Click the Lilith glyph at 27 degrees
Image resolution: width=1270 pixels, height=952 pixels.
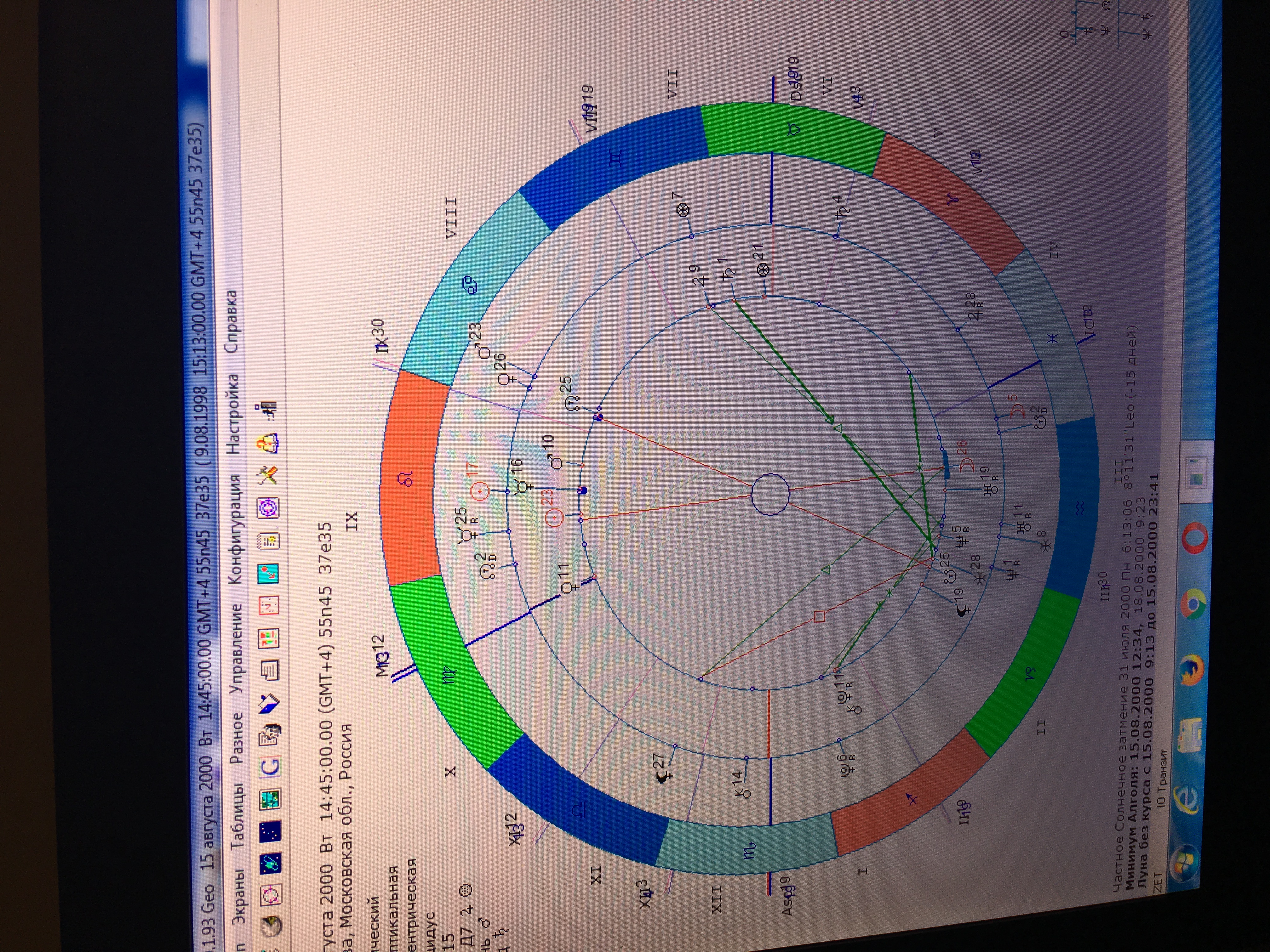click(665, 778)
